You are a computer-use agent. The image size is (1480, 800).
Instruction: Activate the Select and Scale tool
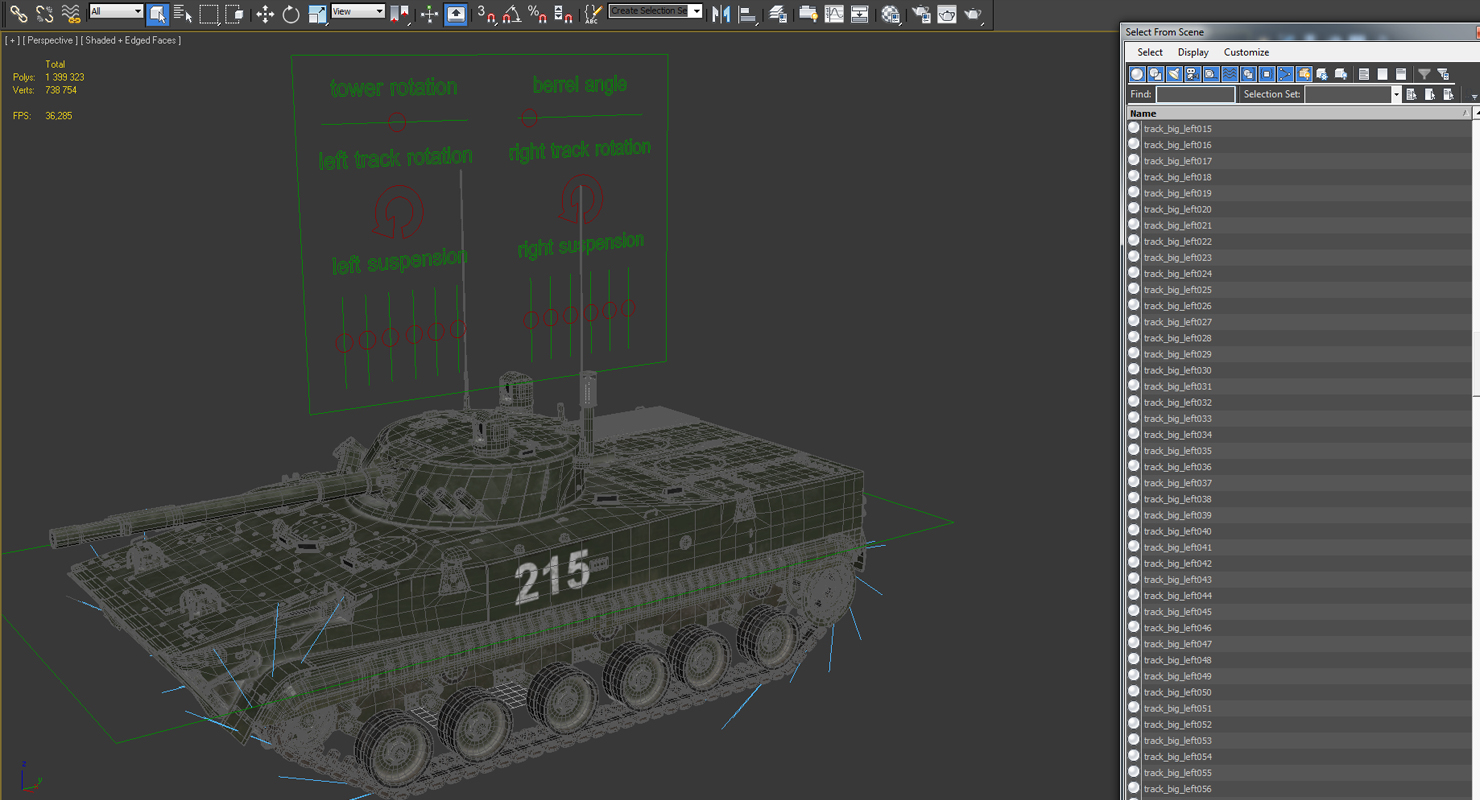[317, 14]
